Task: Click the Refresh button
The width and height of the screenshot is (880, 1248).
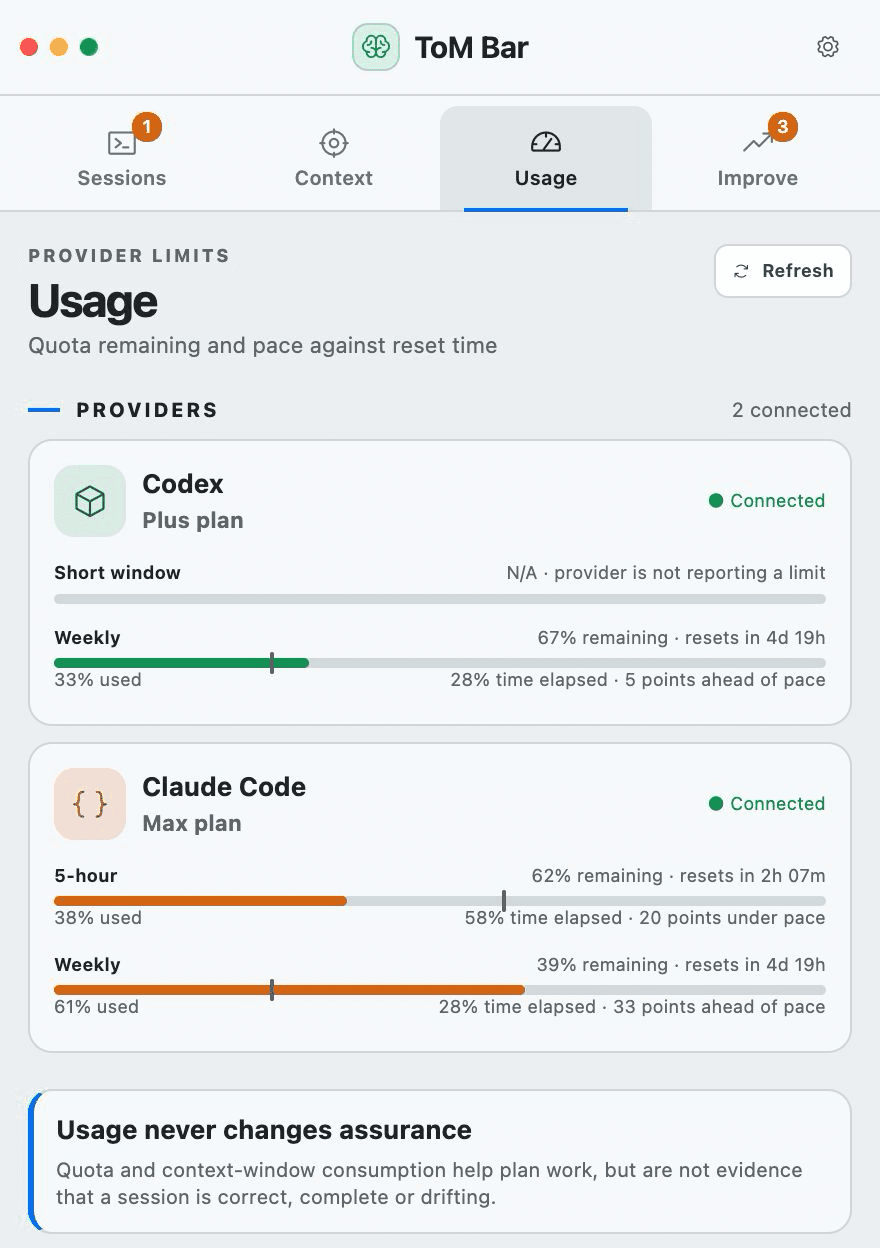Action: pyautogui.click(x=783, y=271)
